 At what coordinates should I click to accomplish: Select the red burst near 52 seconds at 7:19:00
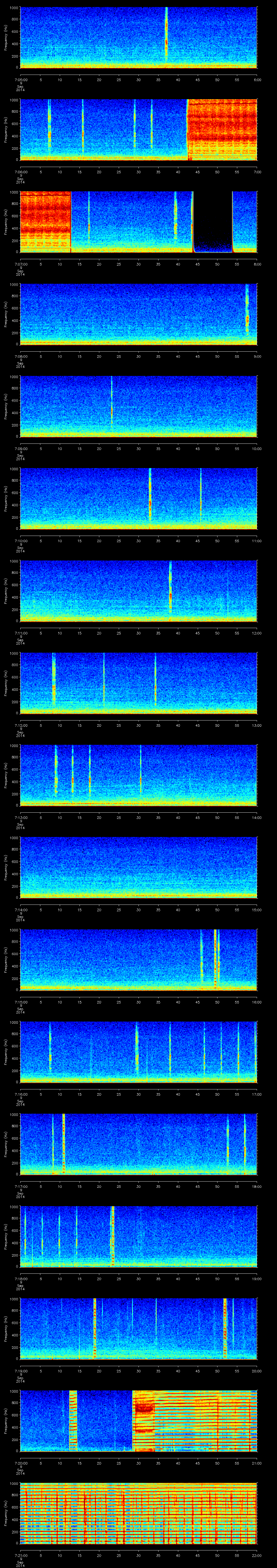click(x=225, y=1328)
